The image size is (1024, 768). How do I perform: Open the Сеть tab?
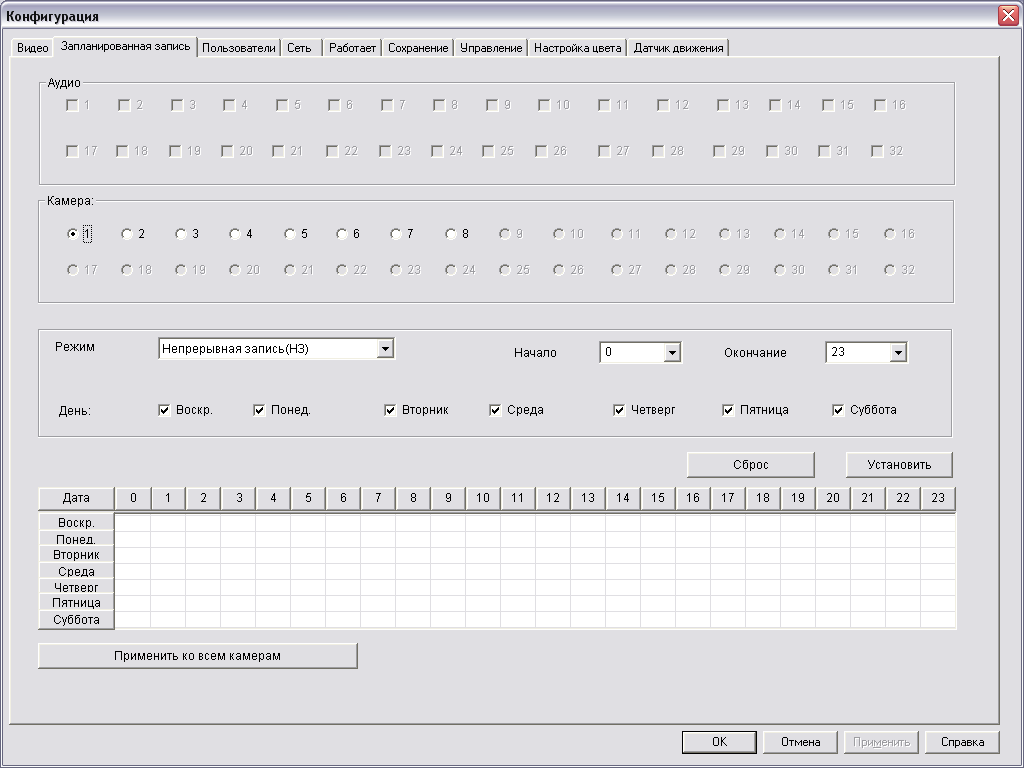[x=299, y=48]
